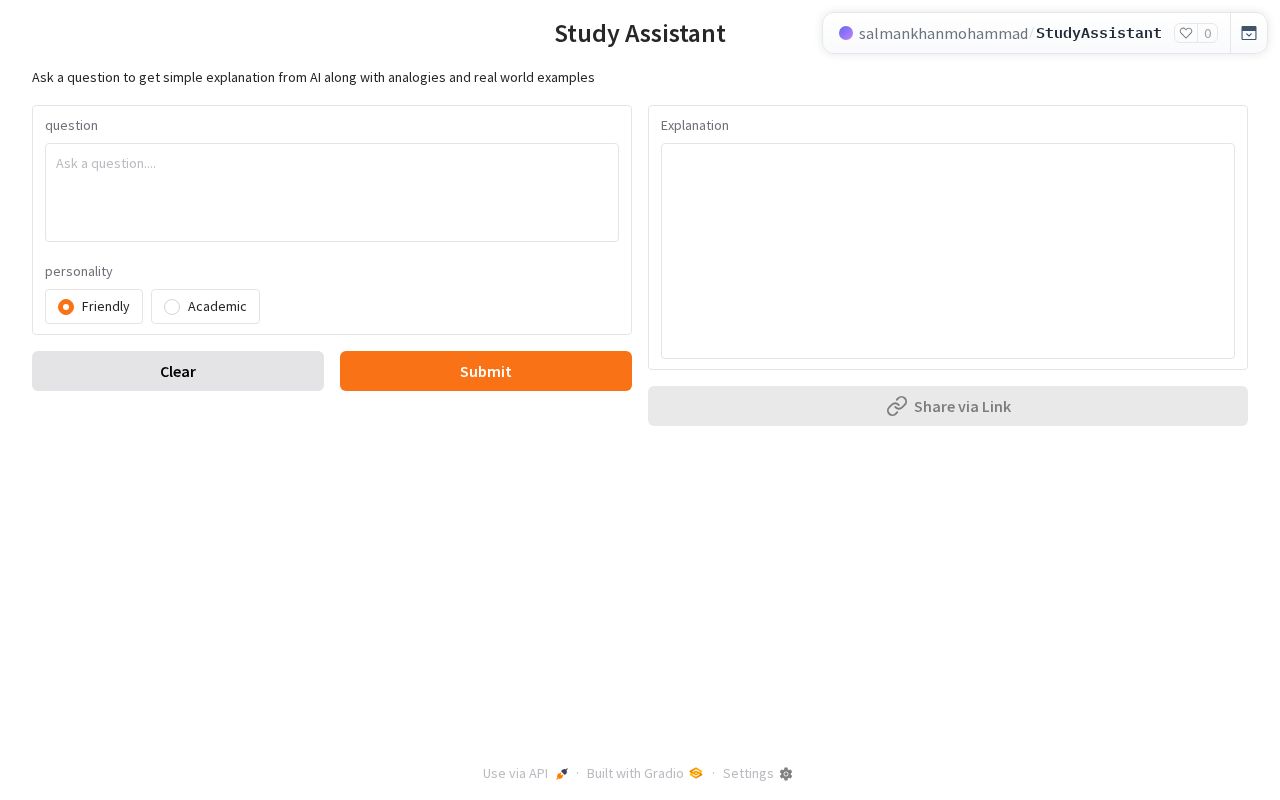Click the heart like icon
This screenshot has height=800, width=1280.
tap(1186, 33)
